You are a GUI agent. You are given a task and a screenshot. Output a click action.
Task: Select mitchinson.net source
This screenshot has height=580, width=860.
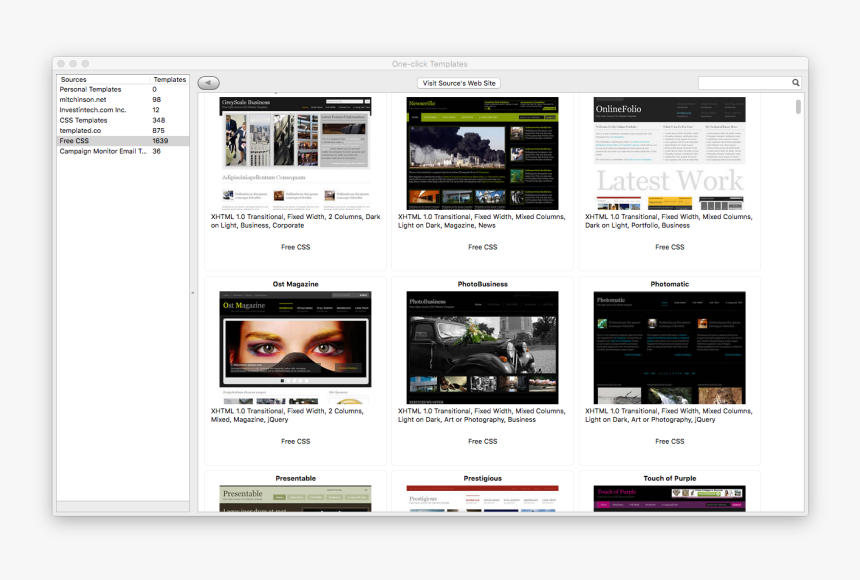click(x=123, y=100)
